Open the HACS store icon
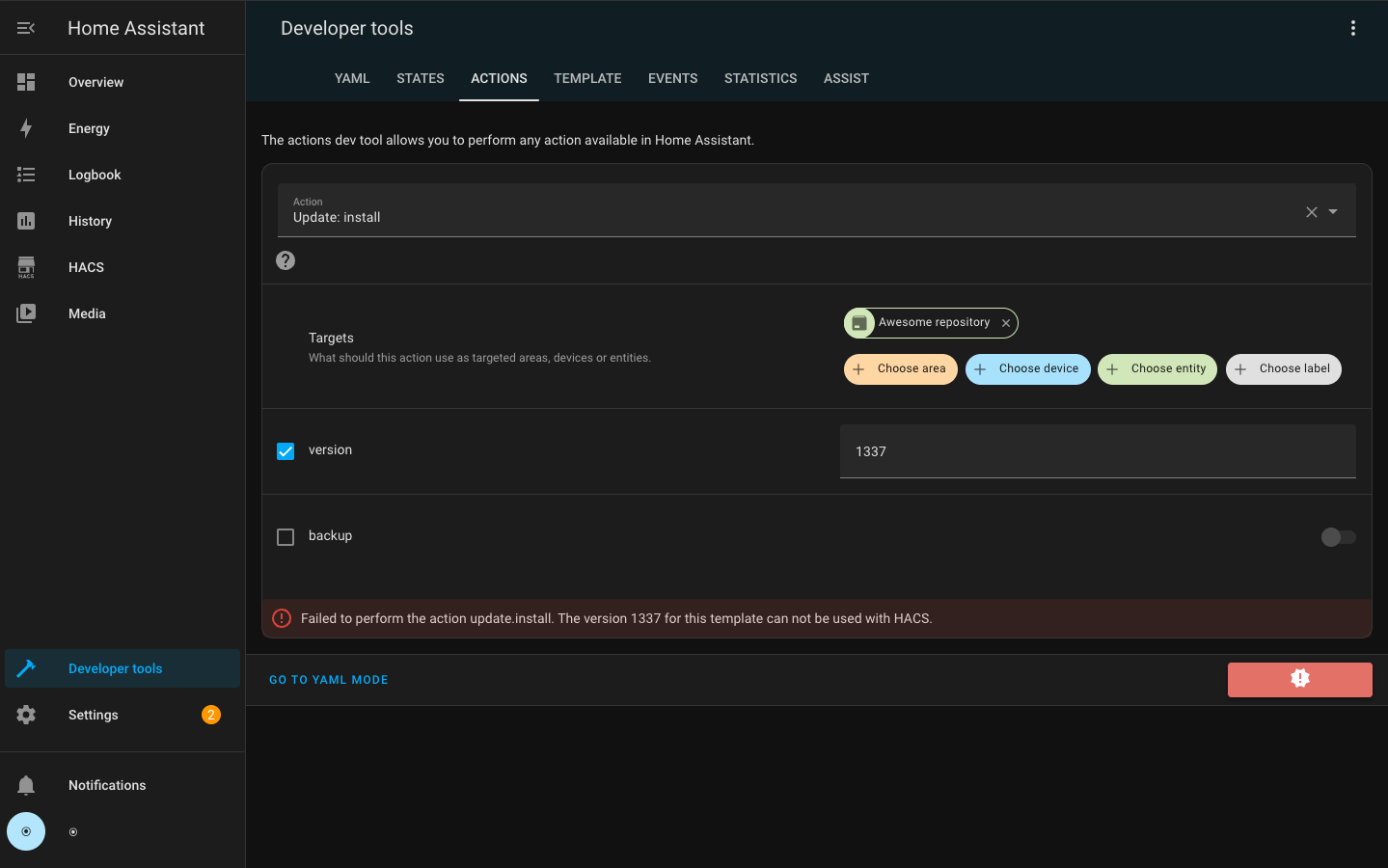The height and width of the screenshot is (868, 1388). (x=26, y=267)
